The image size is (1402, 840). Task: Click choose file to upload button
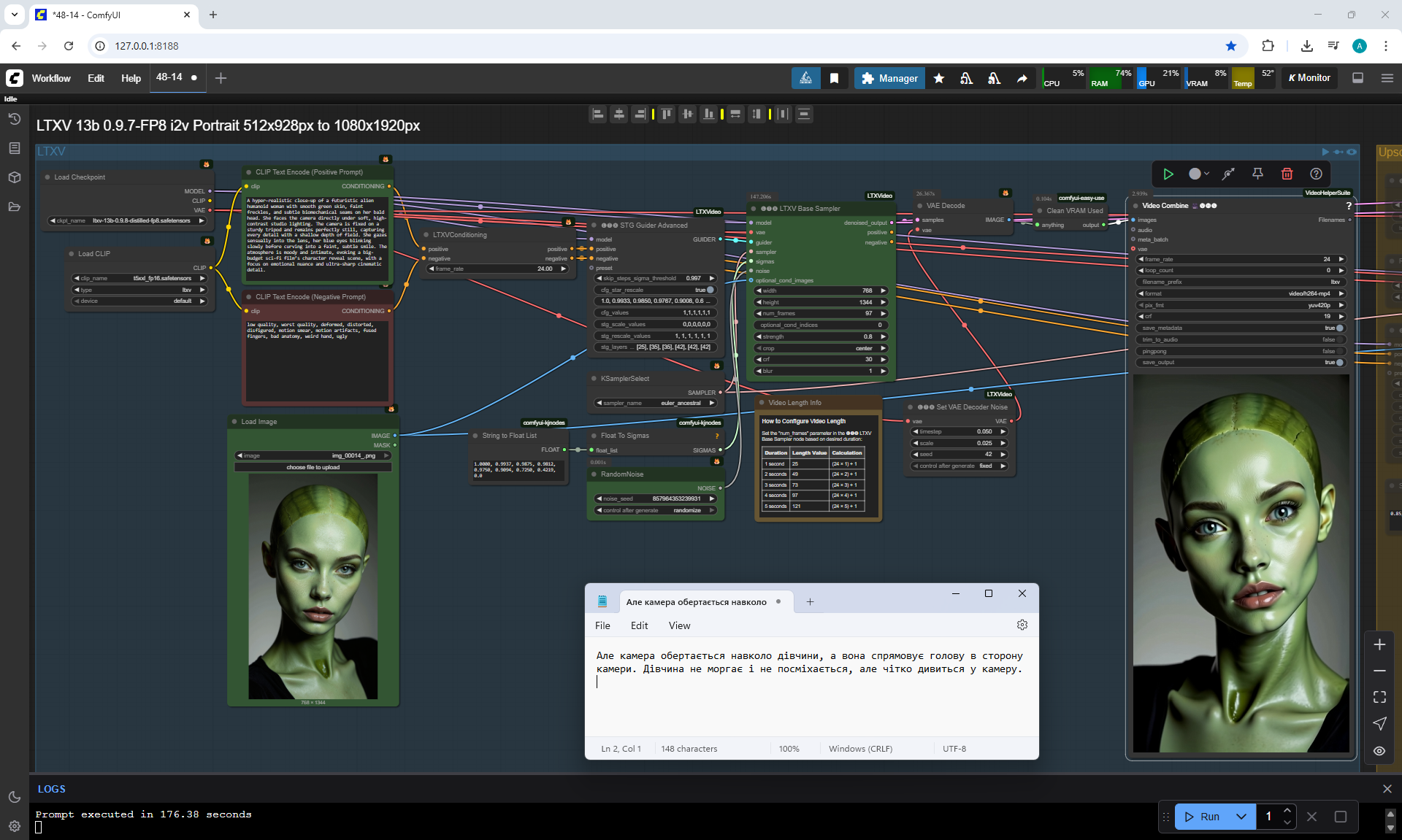click(x=313, y=467)
